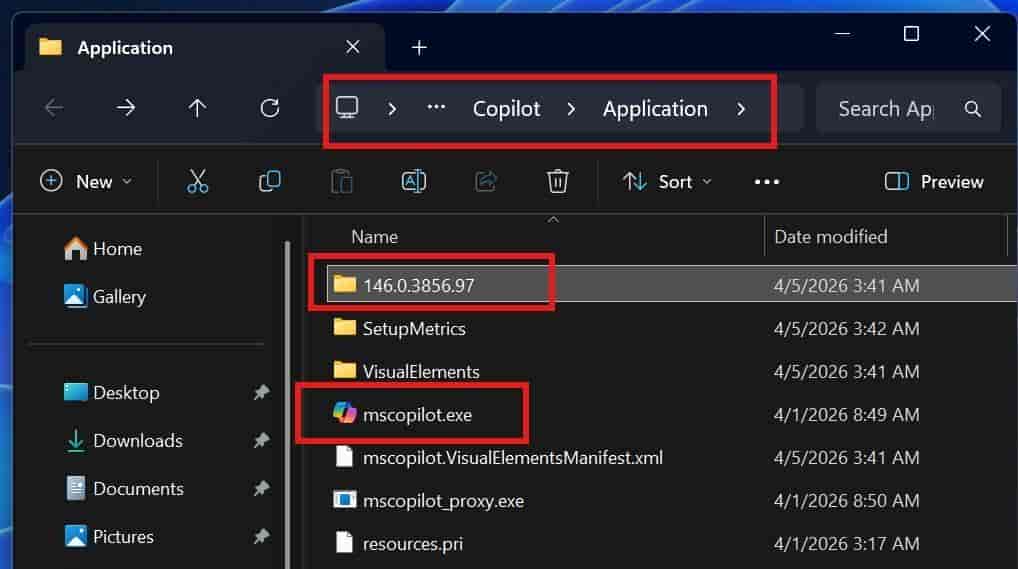Open Desktop in quick access
The image size is (1018, 569).
pyautogui.click(x=112, y=393)
